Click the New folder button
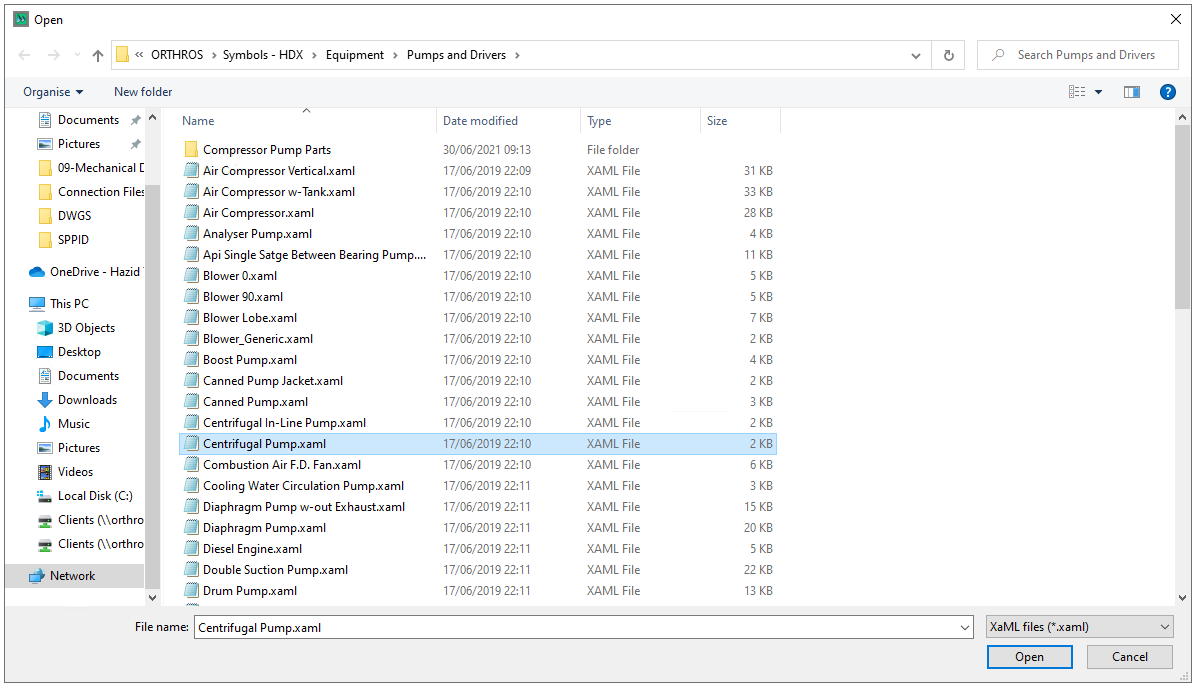Viewport: 1194px width, 687px height. tap(143, 92)
